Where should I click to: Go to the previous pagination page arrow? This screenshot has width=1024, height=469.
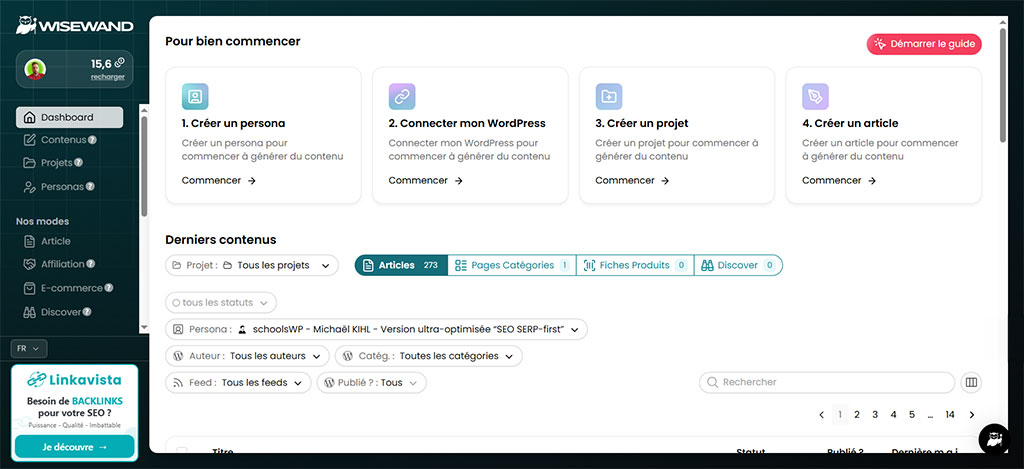pyautogui.click(x=822, y=415)
